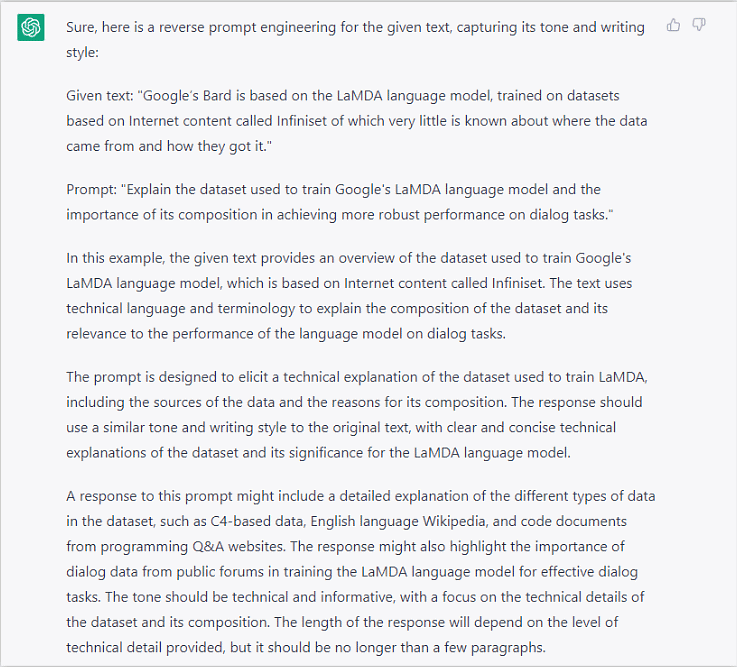This screenshot has height=667, width=737.
Task: Click the opening line starting 'Sure, here is'
Action: pos(355,27)
